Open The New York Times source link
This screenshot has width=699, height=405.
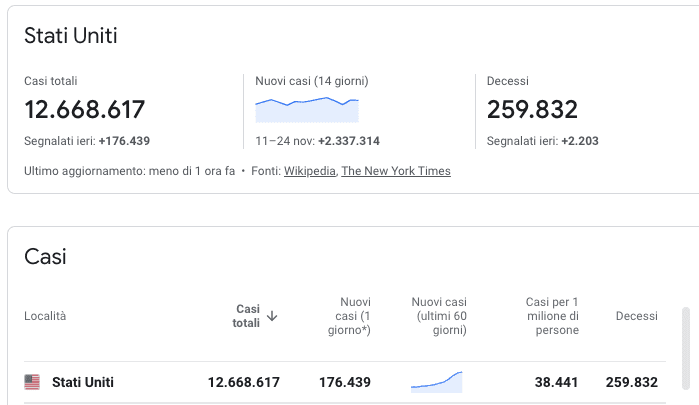coord(396,171)
